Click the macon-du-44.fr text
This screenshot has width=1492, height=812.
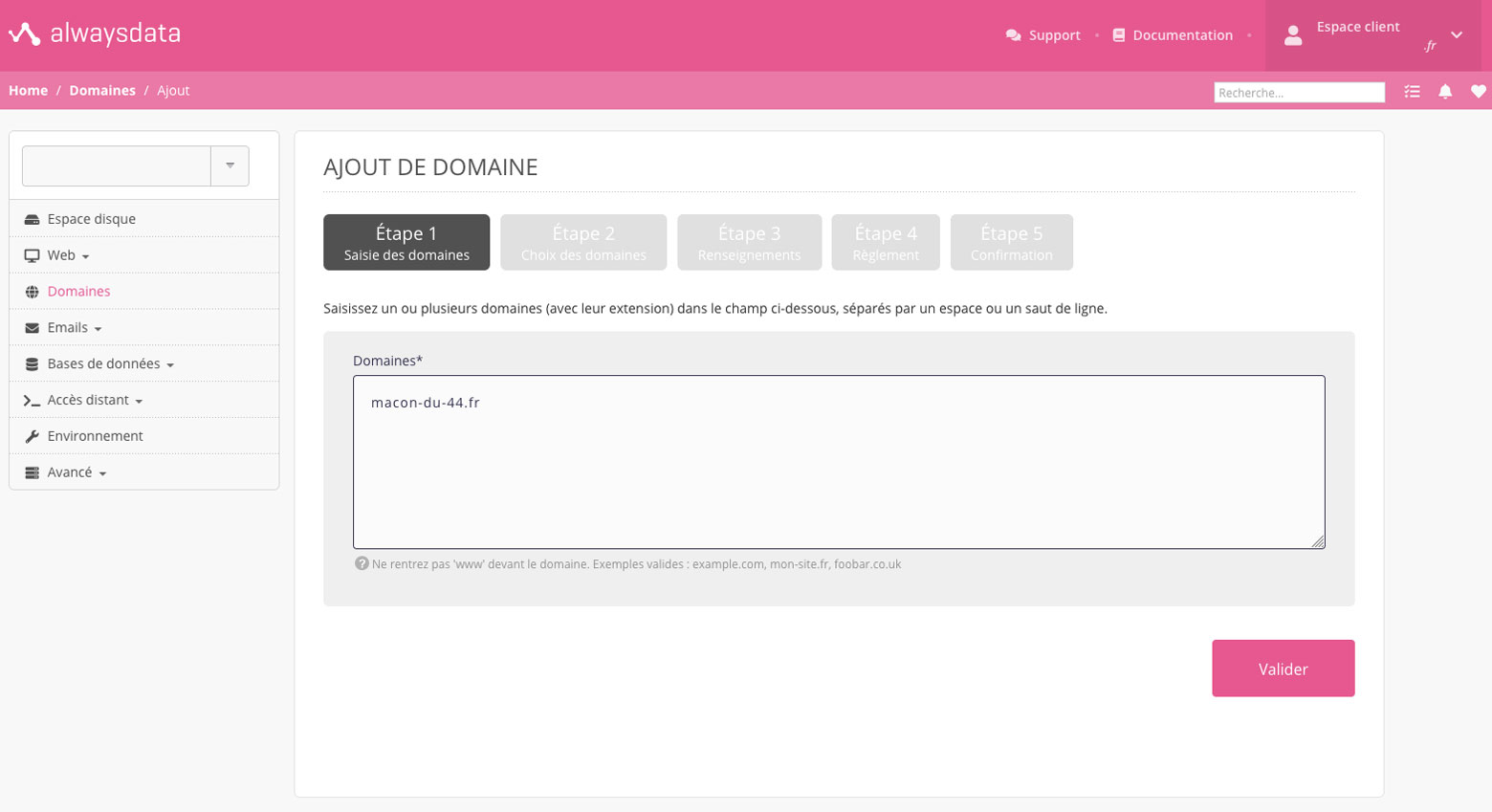426,403
